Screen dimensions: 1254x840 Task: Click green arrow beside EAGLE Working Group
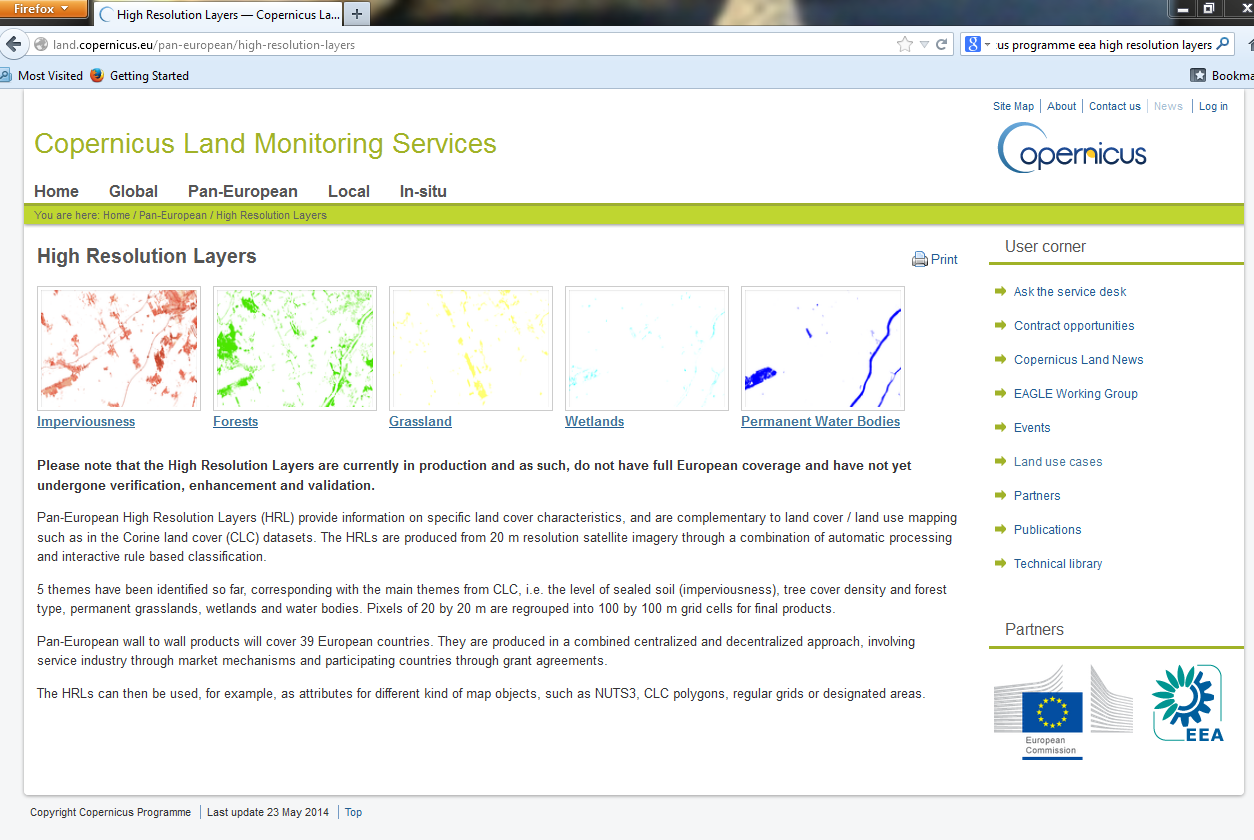point(1000,393)
